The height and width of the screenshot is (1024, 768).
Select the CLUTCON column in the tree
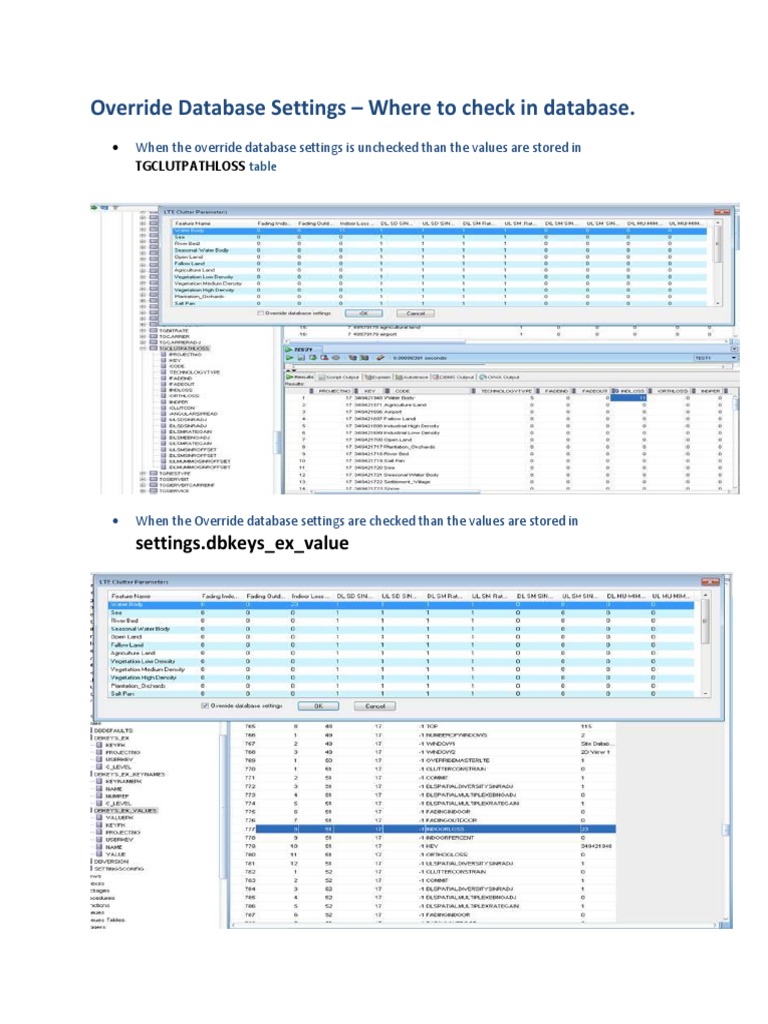point(182,408)
